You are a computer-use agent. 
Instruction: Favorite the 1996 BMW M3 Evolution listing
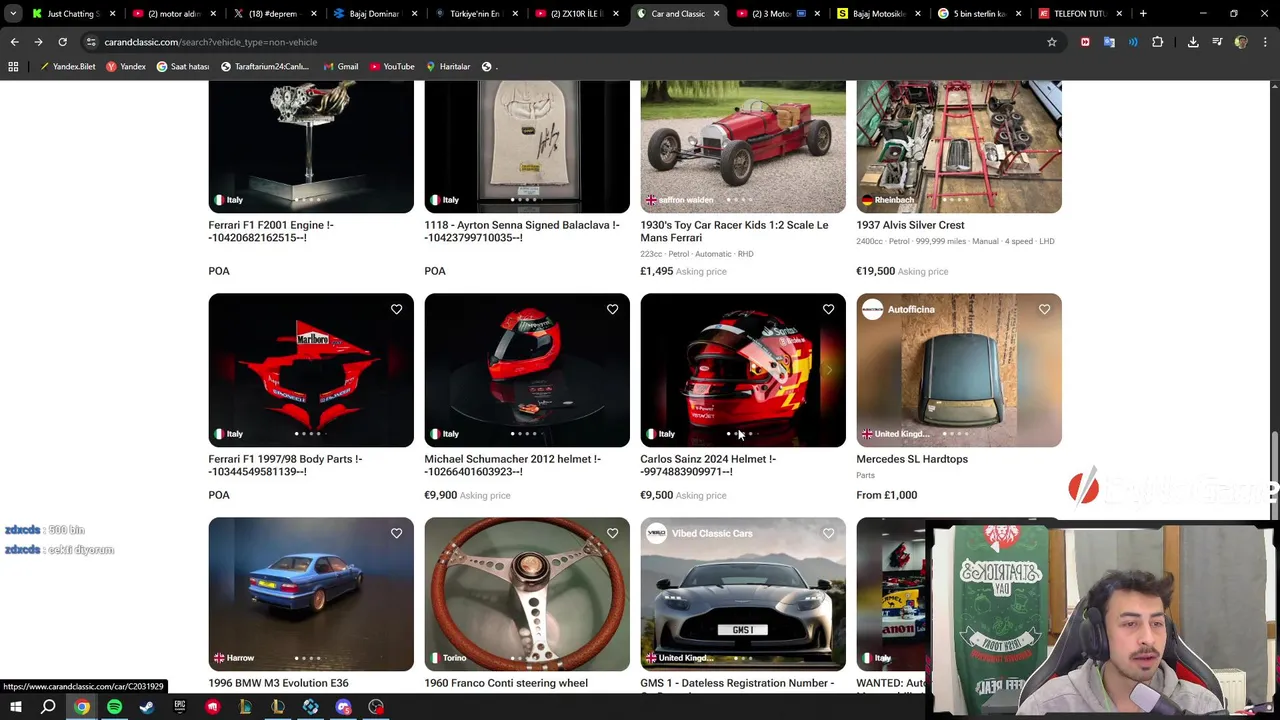point(396,533)
